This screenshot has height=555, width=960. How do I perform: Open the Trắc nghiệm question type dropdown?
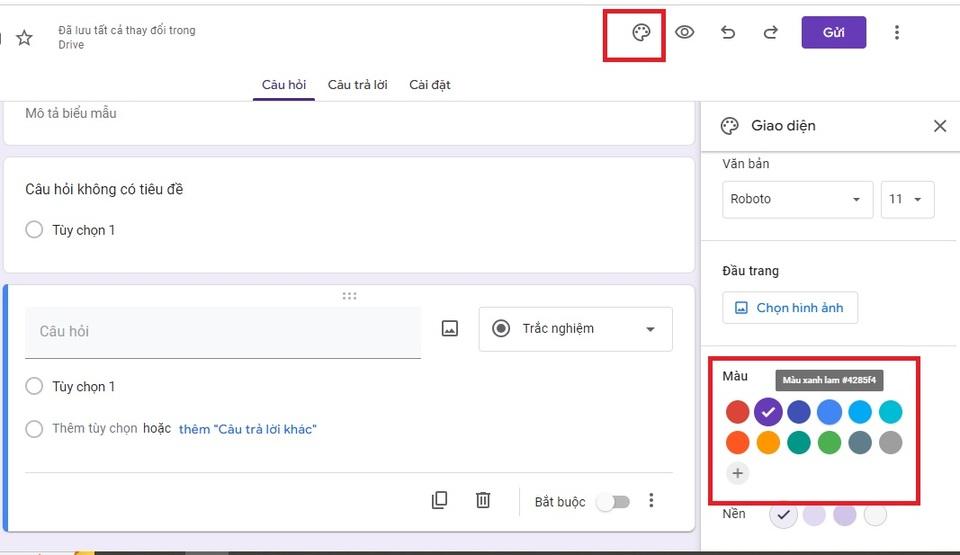point(575,329)
